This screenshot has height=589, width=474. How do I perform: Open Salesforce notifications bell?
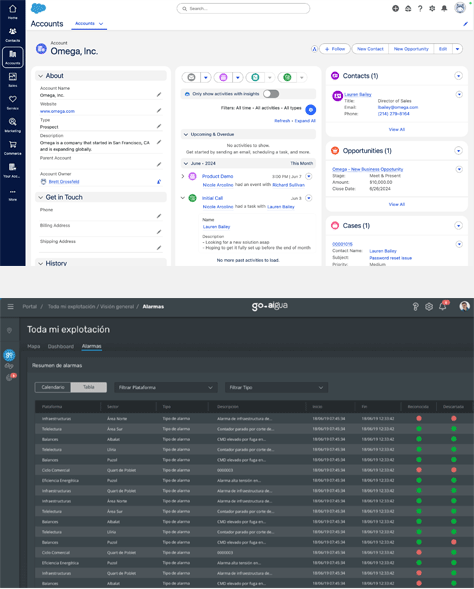pyautogui.click(x=444, y=8)
